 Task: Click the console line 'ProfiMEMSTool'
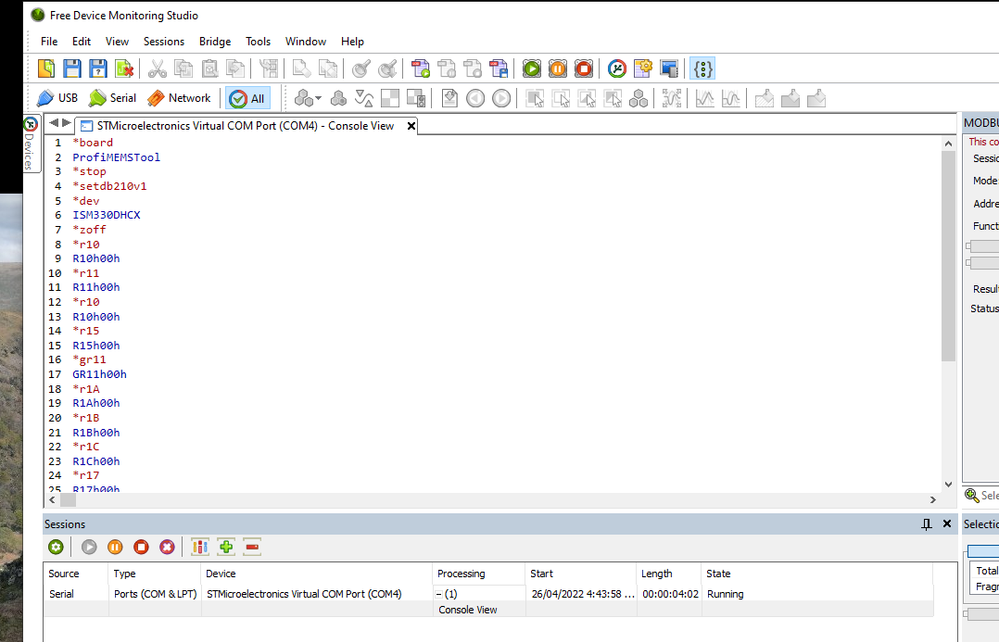(x=117, y=157)
